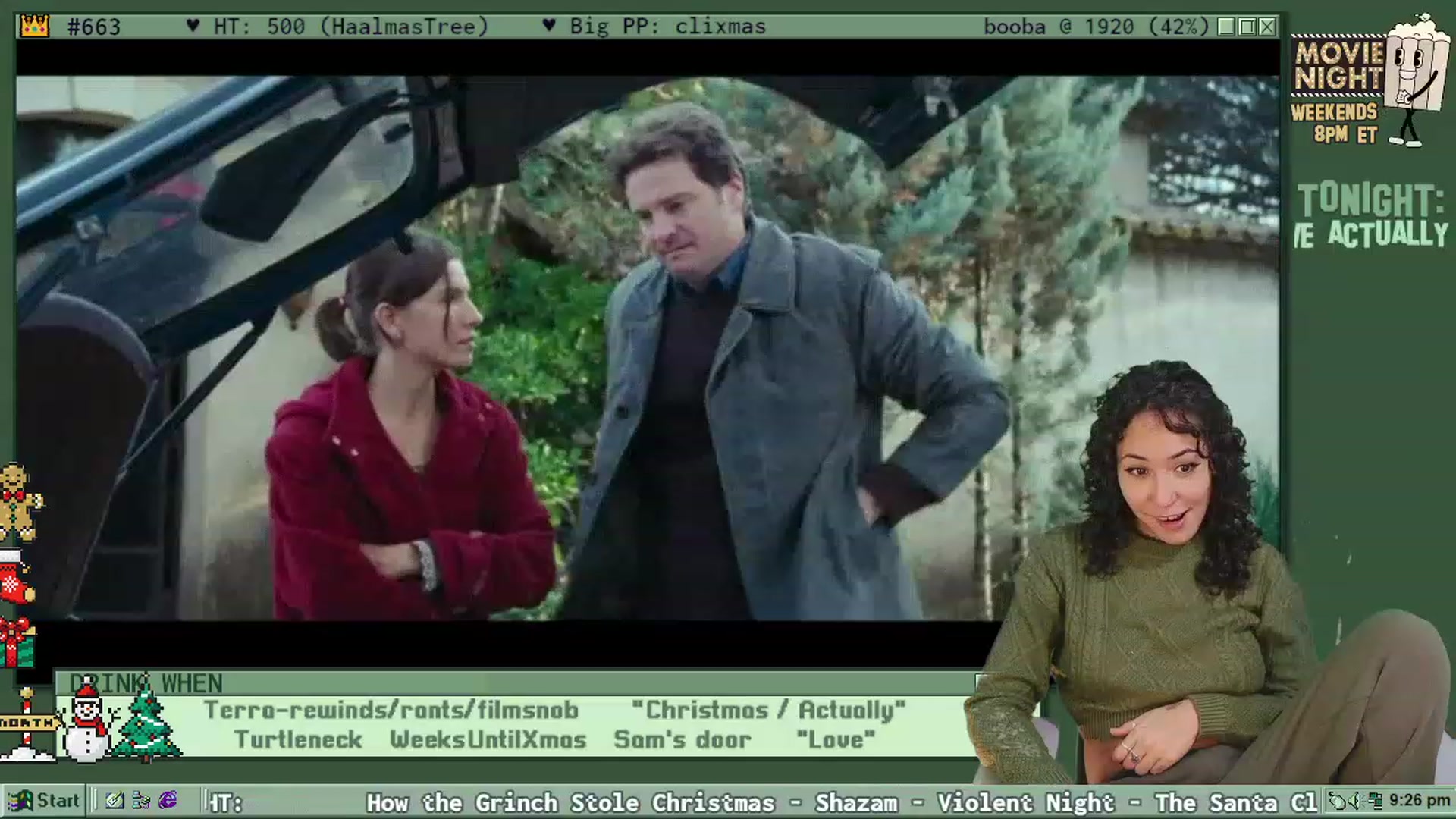Click the red Christmas stocking icon
1456x819 pixels.
point(15,577)
